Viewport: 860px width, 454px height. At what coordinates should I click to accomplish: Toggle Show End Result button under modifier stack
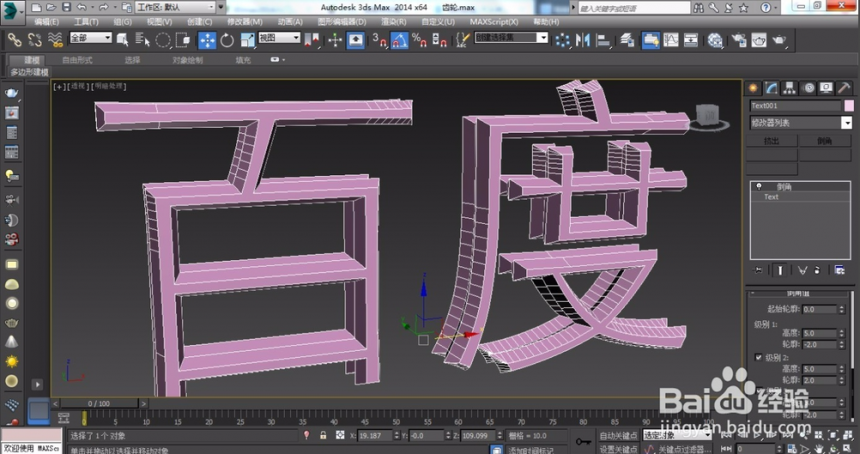780,270
